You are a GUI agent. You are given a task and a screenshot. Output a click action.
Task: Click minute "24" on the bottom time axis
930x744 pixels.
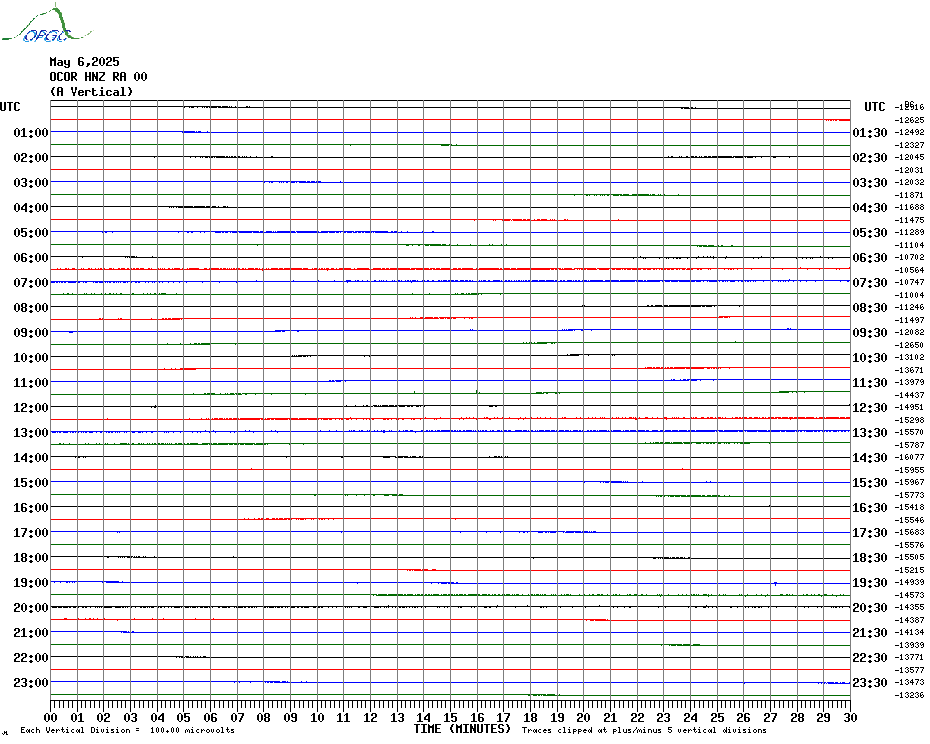(x=690, y=717)
